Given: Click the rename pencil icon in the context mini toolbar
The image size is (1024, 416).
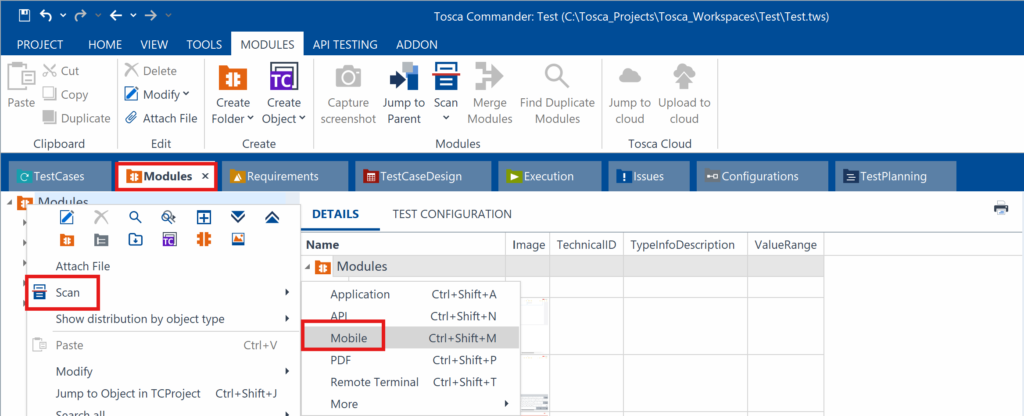Looking at the screenshot, I should (67, 217).
